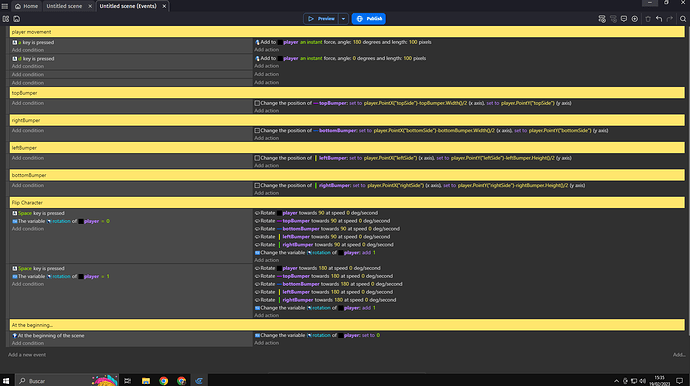Add action under 'rotation of player: set to 0'
This screenshot has height=386, width=690.
[266, 343]
